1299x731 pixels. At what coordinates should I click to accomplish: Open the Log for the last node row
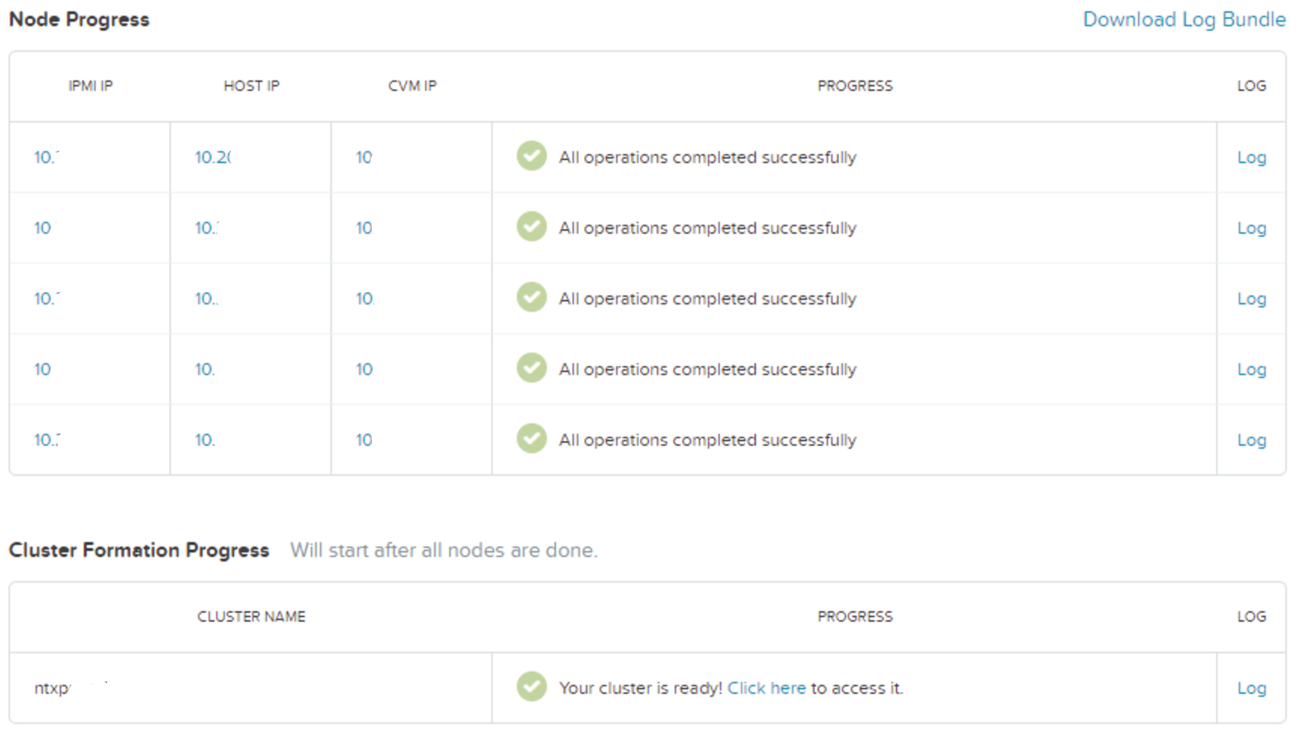[x=1251, y=439]
